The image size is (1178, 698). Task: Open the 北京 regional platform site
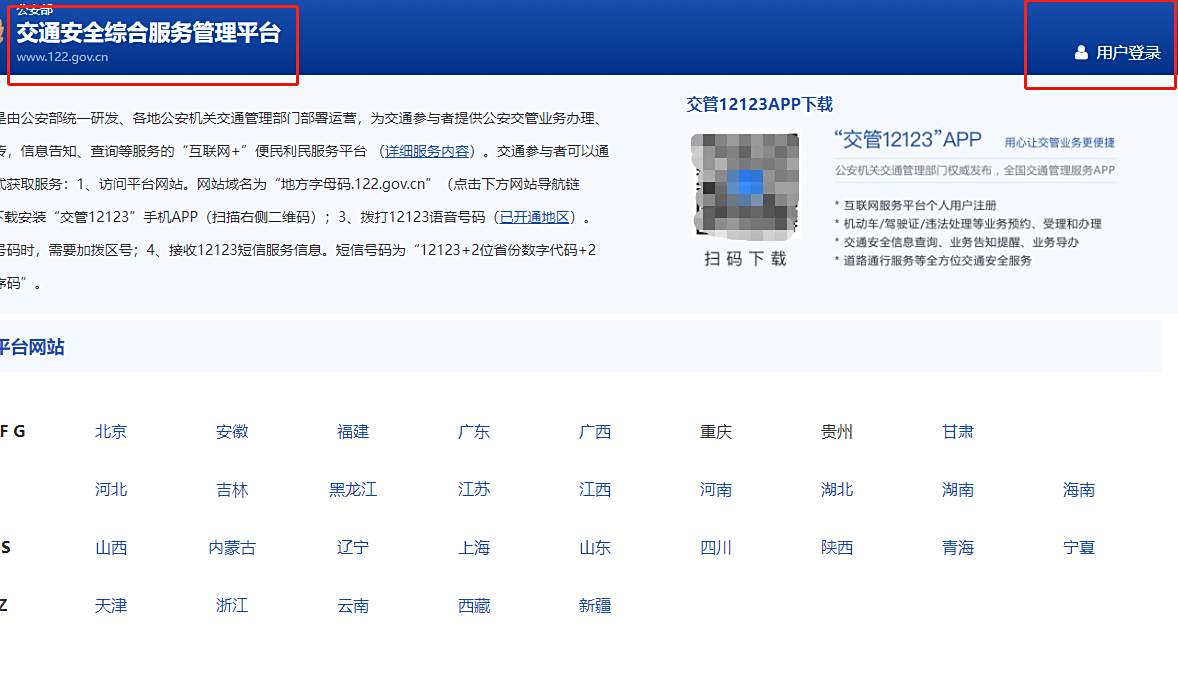pyautogui.click(x=110, y=432)
